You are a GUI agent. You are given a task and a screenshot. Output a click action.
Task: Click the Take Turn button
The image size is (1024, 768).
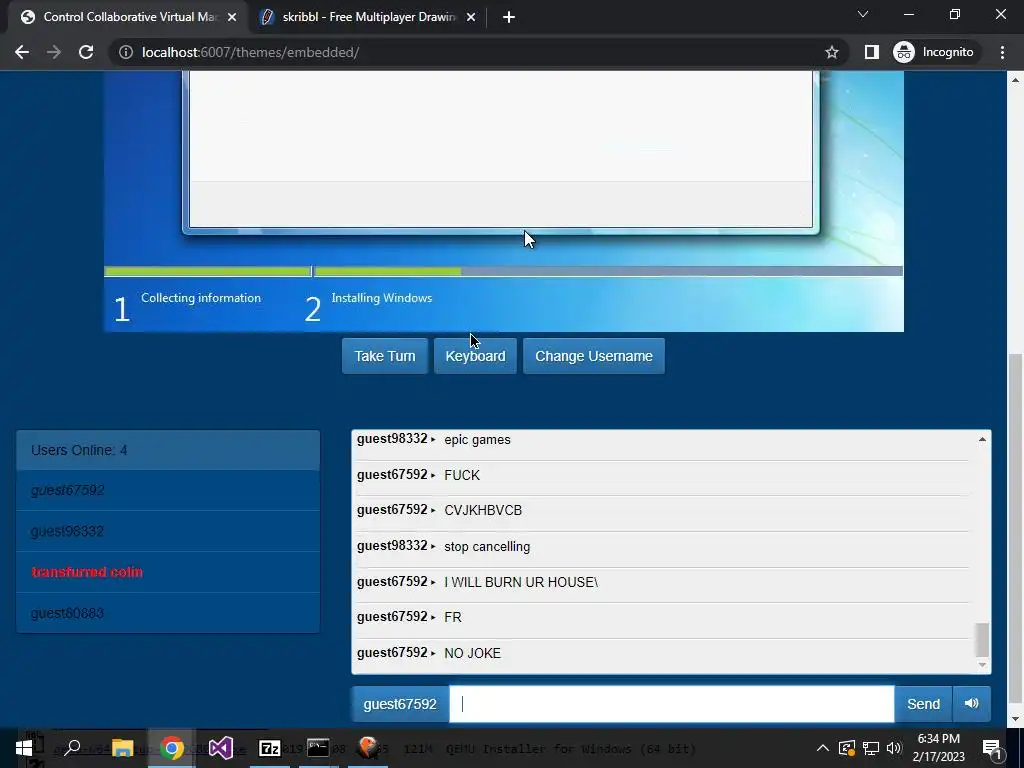[x=385, y=356]
